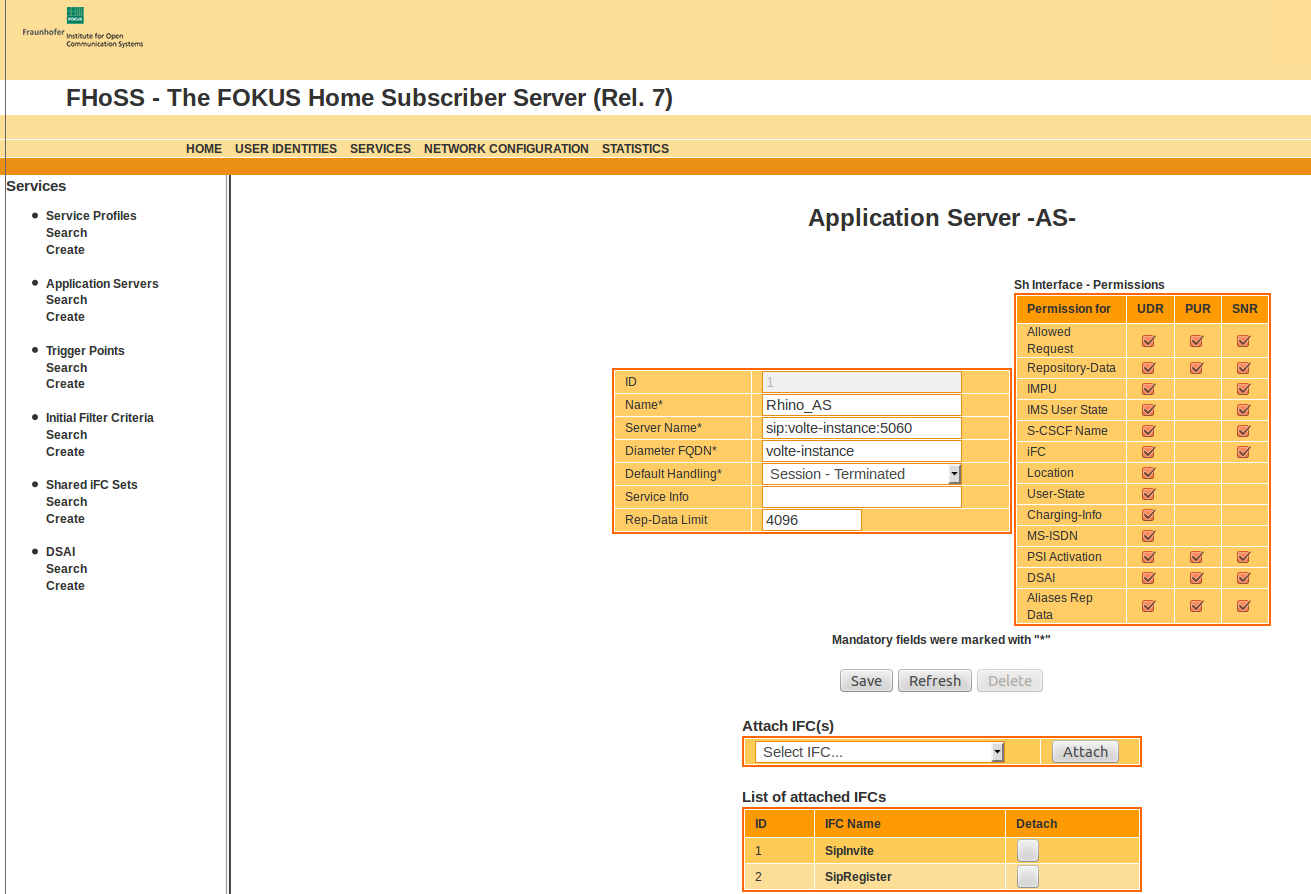Open the Select IFC dropdown
1311x894 pixels.
877,751
